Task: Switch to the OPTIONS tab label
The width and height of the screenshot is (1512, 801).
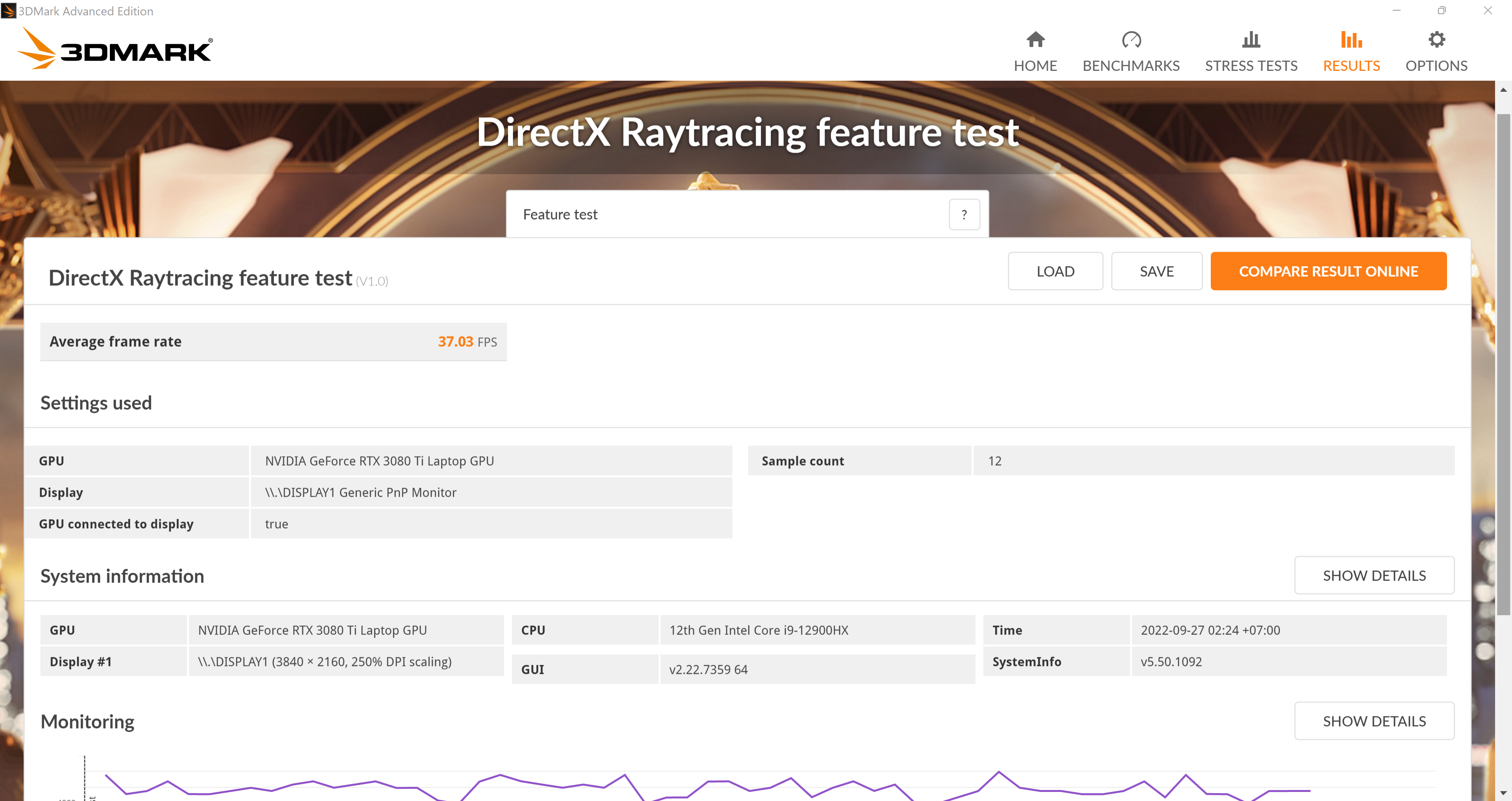Action: pos(1436,66)
